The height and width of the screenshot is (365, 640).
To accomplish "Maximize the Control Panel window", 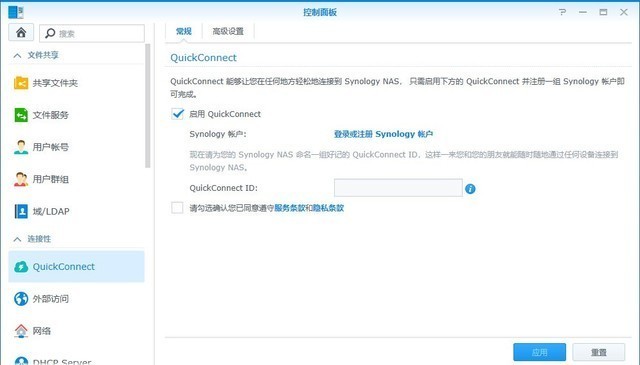I will (x=603, y=12).
